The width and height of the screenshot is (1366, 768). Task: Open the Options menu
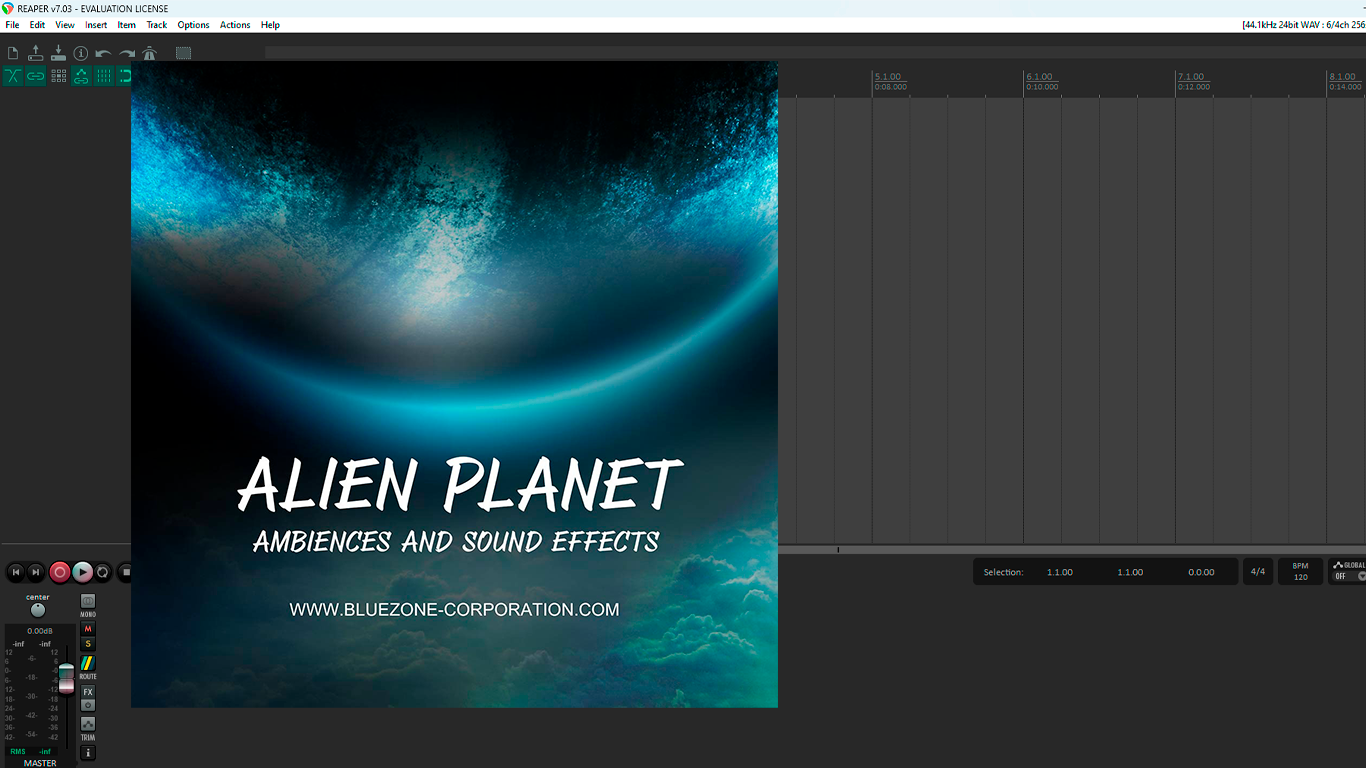tap(193, 25)
